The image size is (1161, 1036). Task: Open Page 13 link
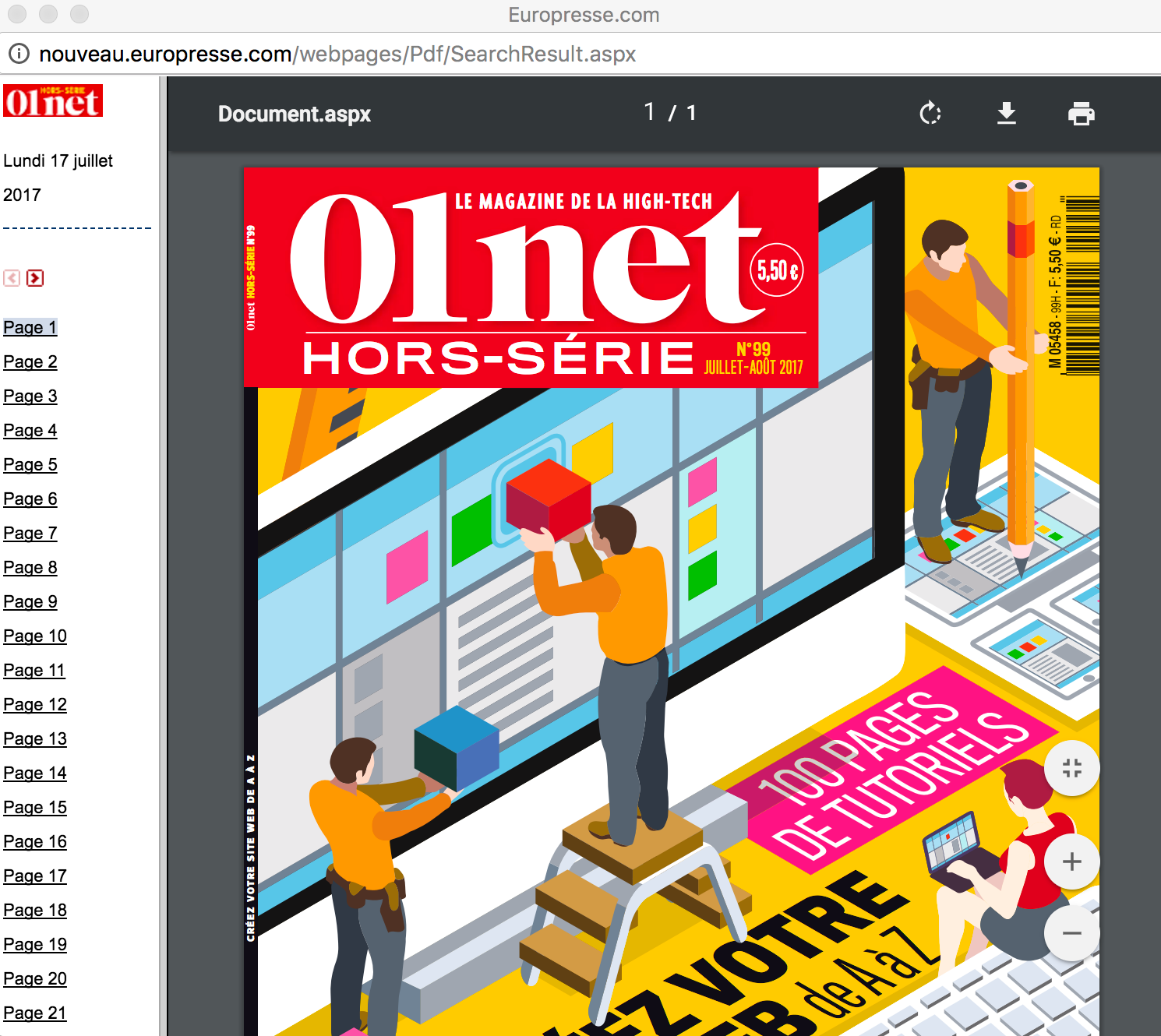tap(35, 738)
